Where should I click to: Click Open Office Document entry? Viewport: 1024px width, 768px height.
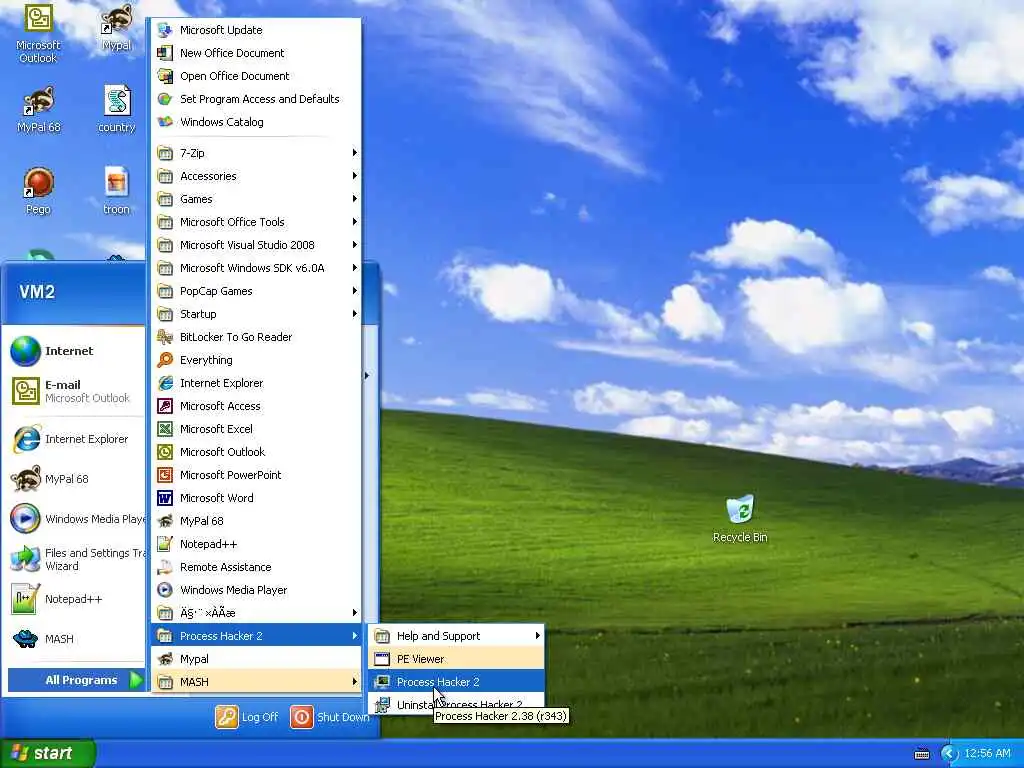click(256, 76)
